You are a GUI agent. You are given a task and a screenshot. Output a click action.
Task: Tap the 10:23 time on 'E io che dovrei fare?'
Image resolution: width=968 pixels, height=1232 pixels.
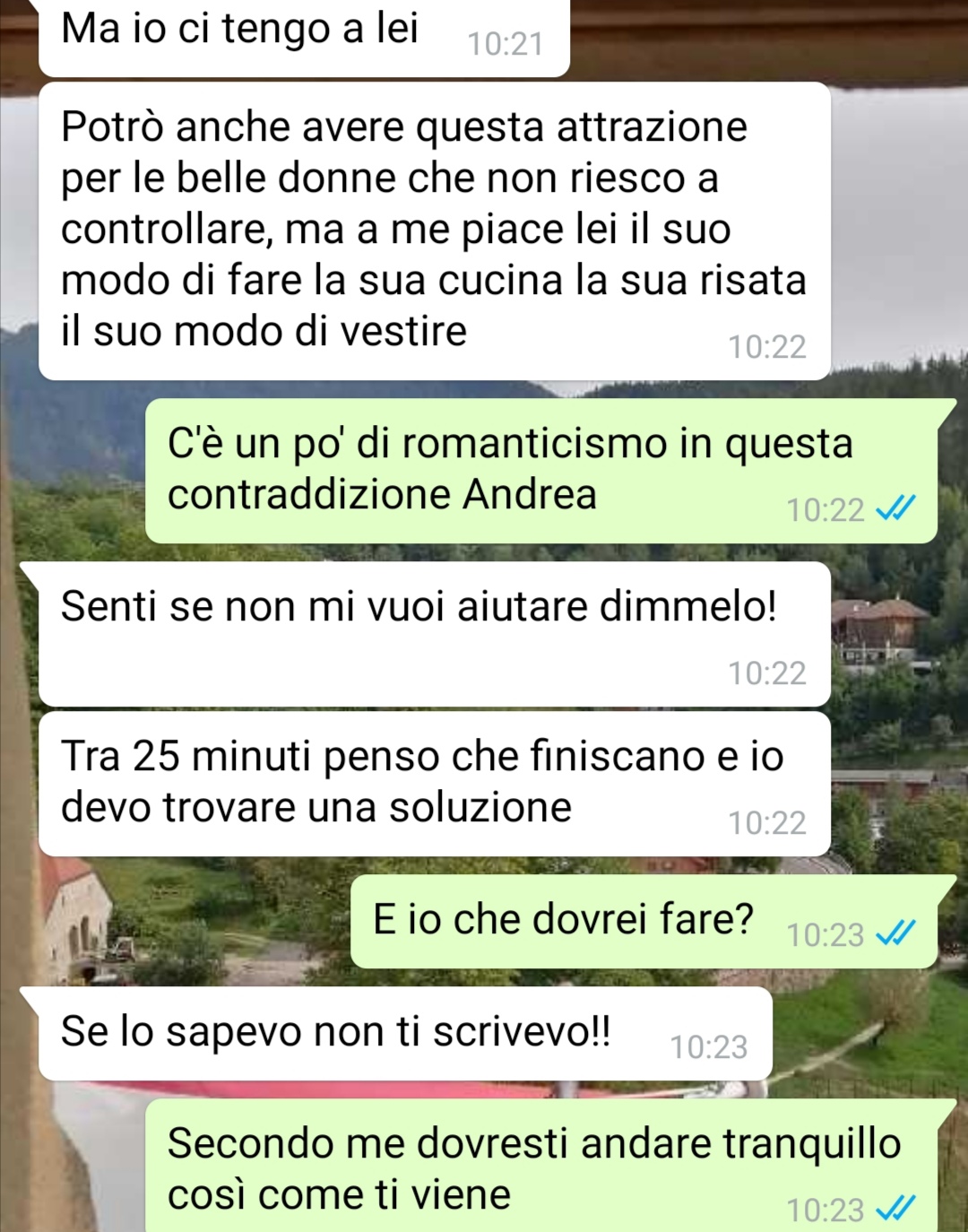click(x=825, y=934)
